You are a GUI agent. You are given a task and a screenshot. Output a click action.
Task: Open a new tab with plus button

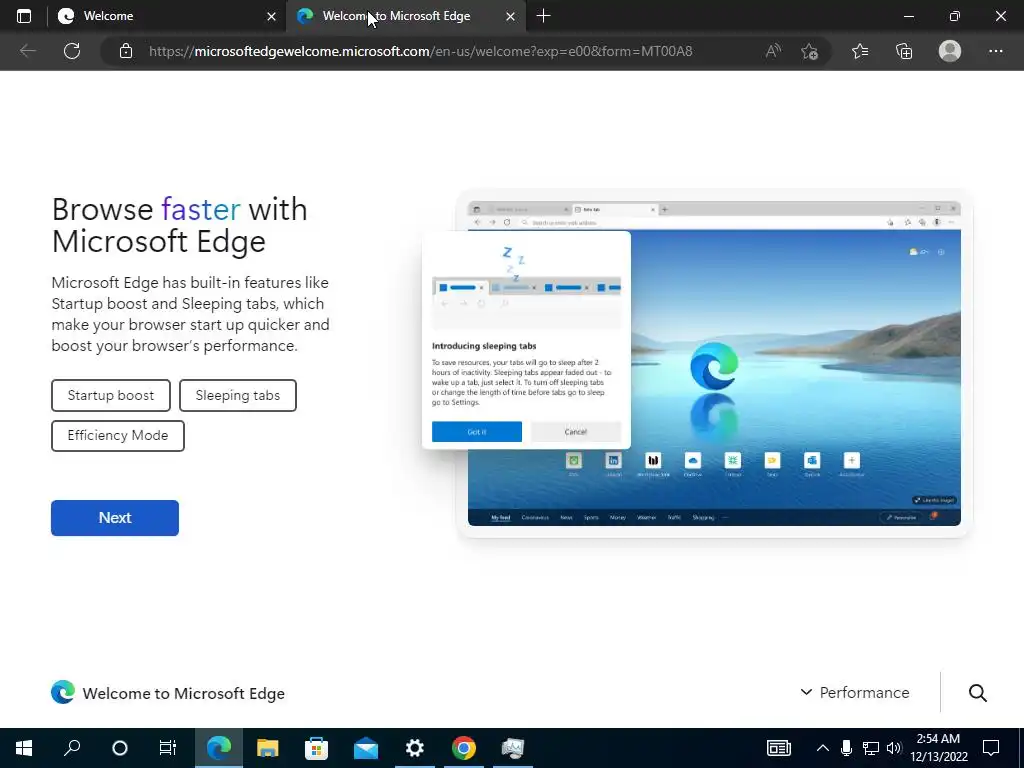coord(543,16)
